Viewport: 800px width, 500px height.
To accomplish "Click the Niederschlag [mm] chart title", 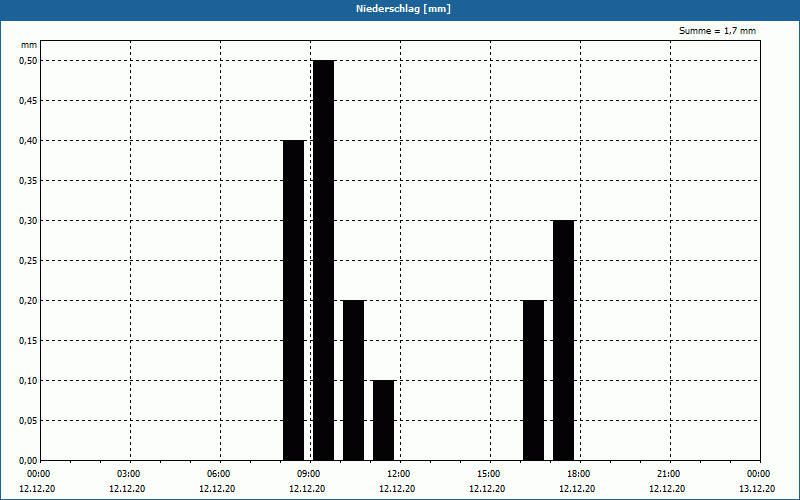I will tap(403, 9).
